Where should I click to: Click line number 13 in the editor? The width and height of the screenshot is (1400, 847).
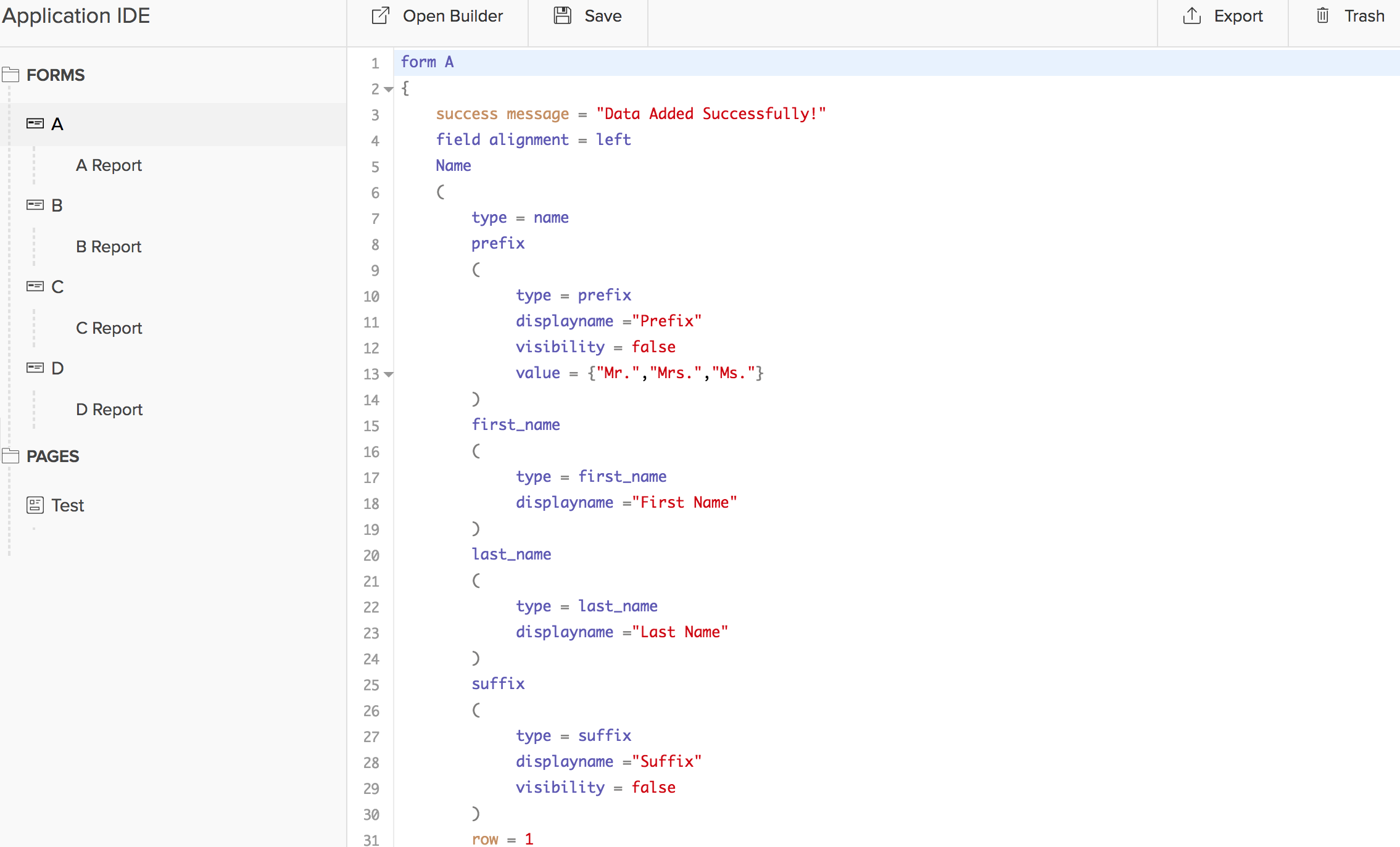pos(371,374)
